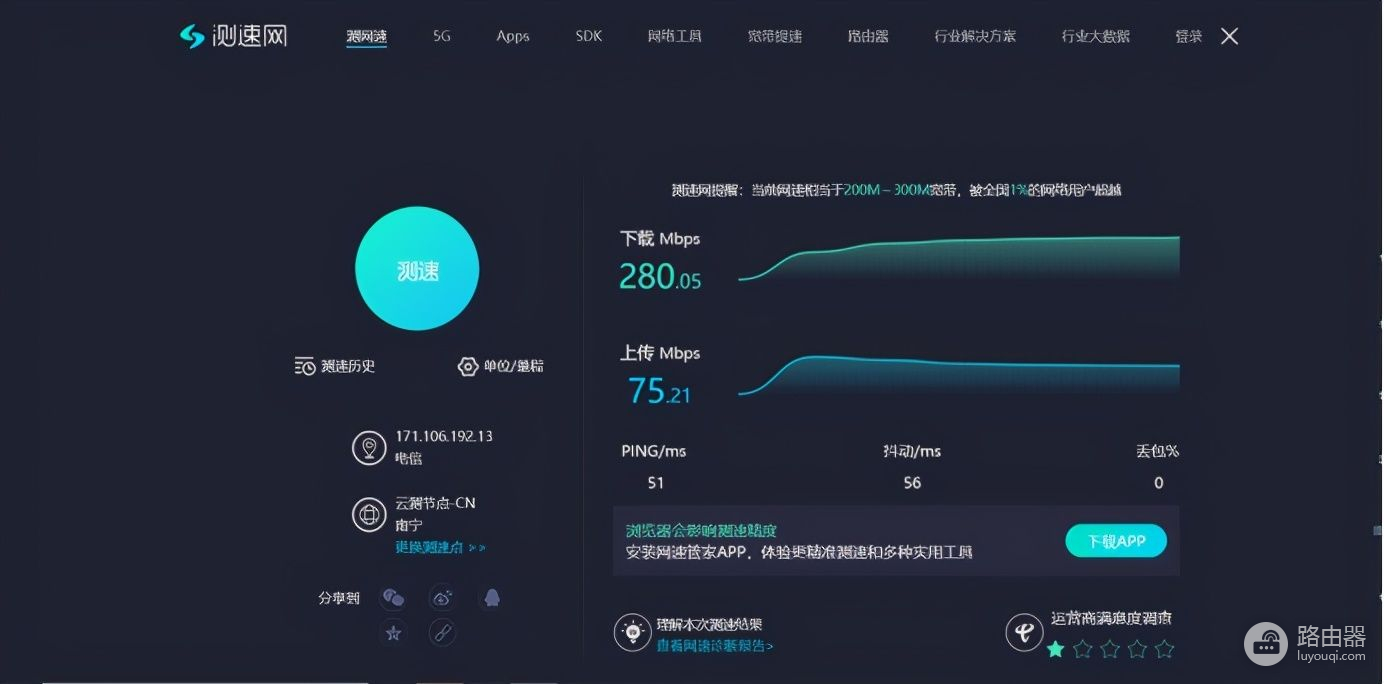The width and height of the screenshot is (1384, 684).
Task: Click 更换测速点 change node link
Action: 441,548
